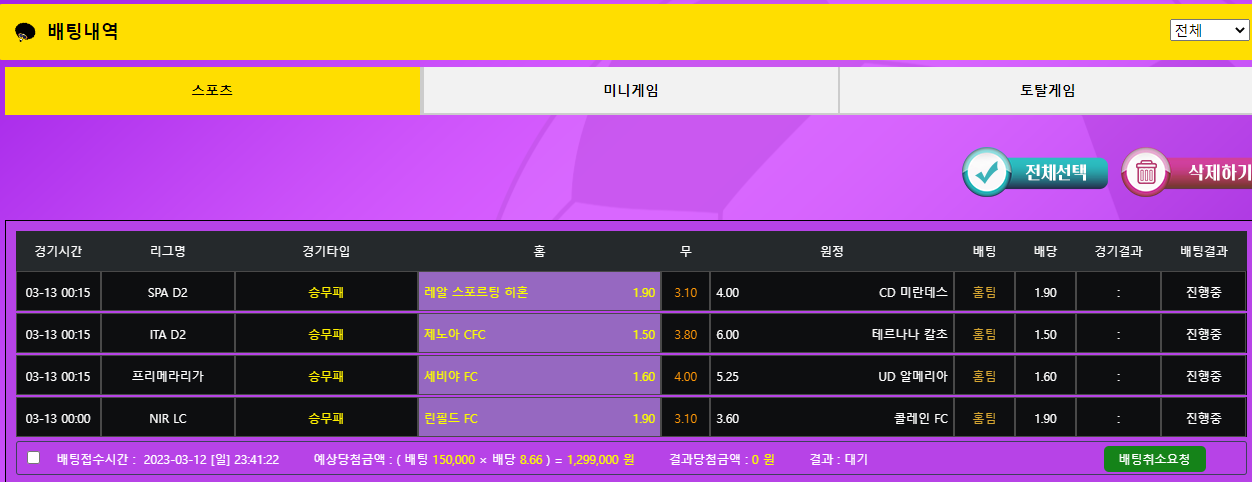This screenshot has height=482, width=1252.
Task: Click the 배팅내역 header icon
Action: pyautogui.click(x=26, y=32)
